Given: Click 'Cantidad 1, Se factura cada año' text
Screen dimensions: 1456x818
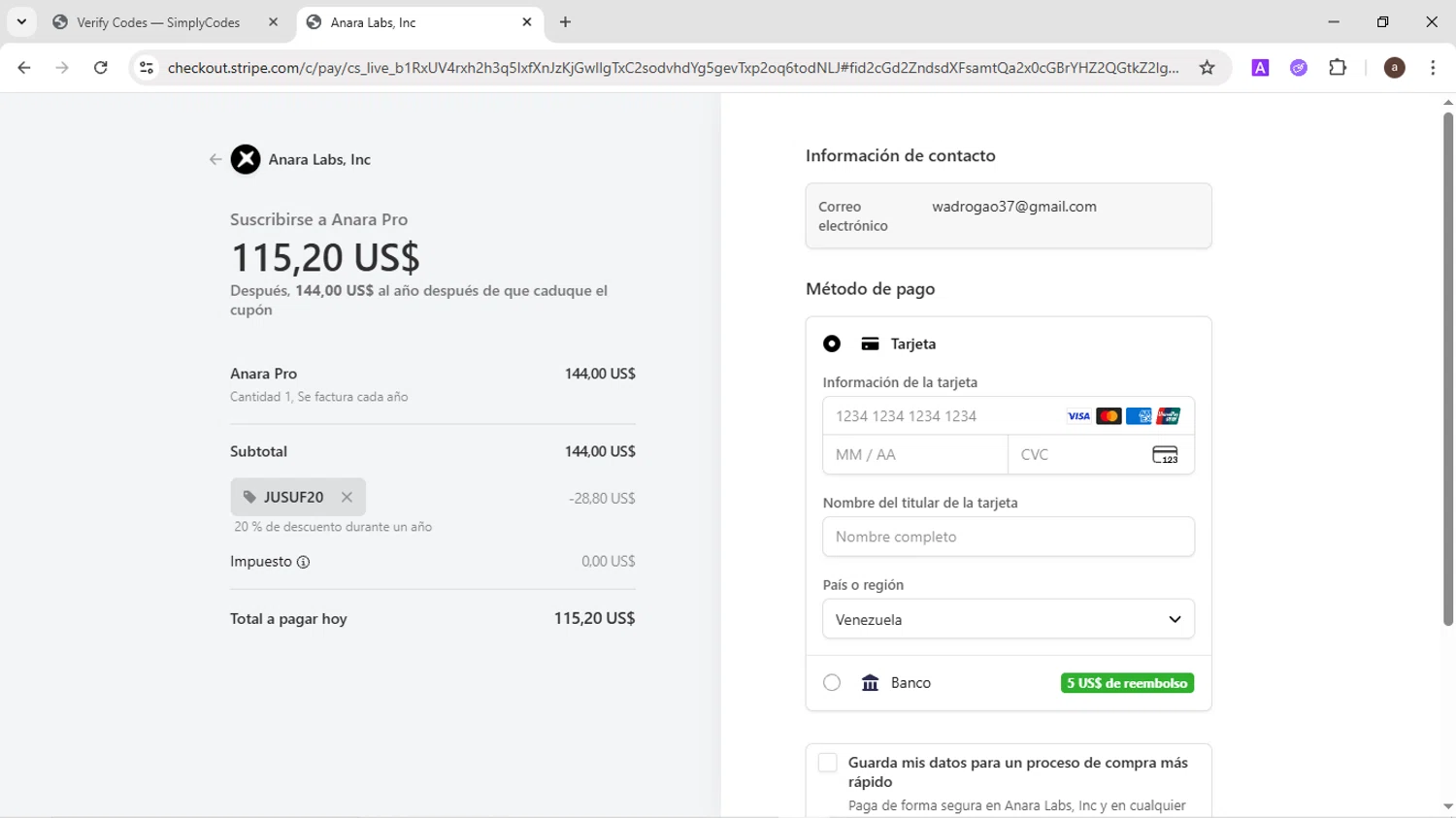Looking at the screenshot, I should [x=318, y=397].
